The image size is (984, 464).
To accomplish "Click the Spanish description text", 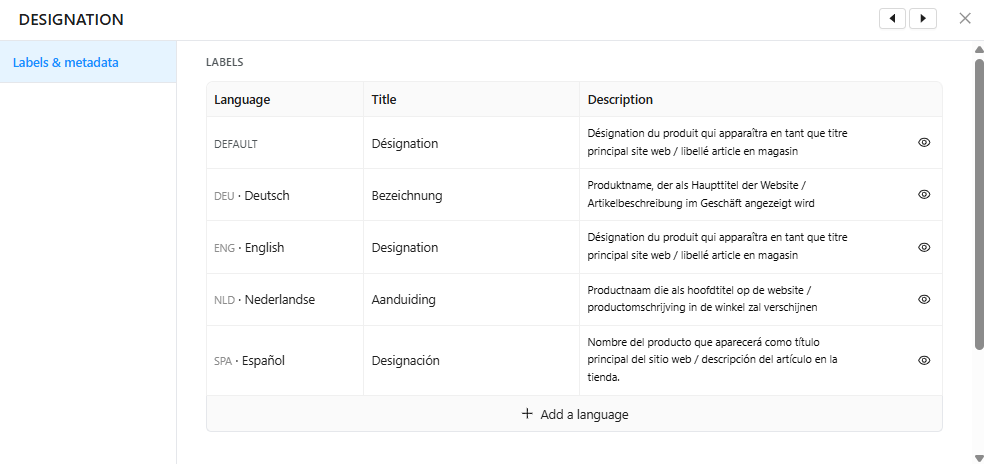I will coord(714,360).
